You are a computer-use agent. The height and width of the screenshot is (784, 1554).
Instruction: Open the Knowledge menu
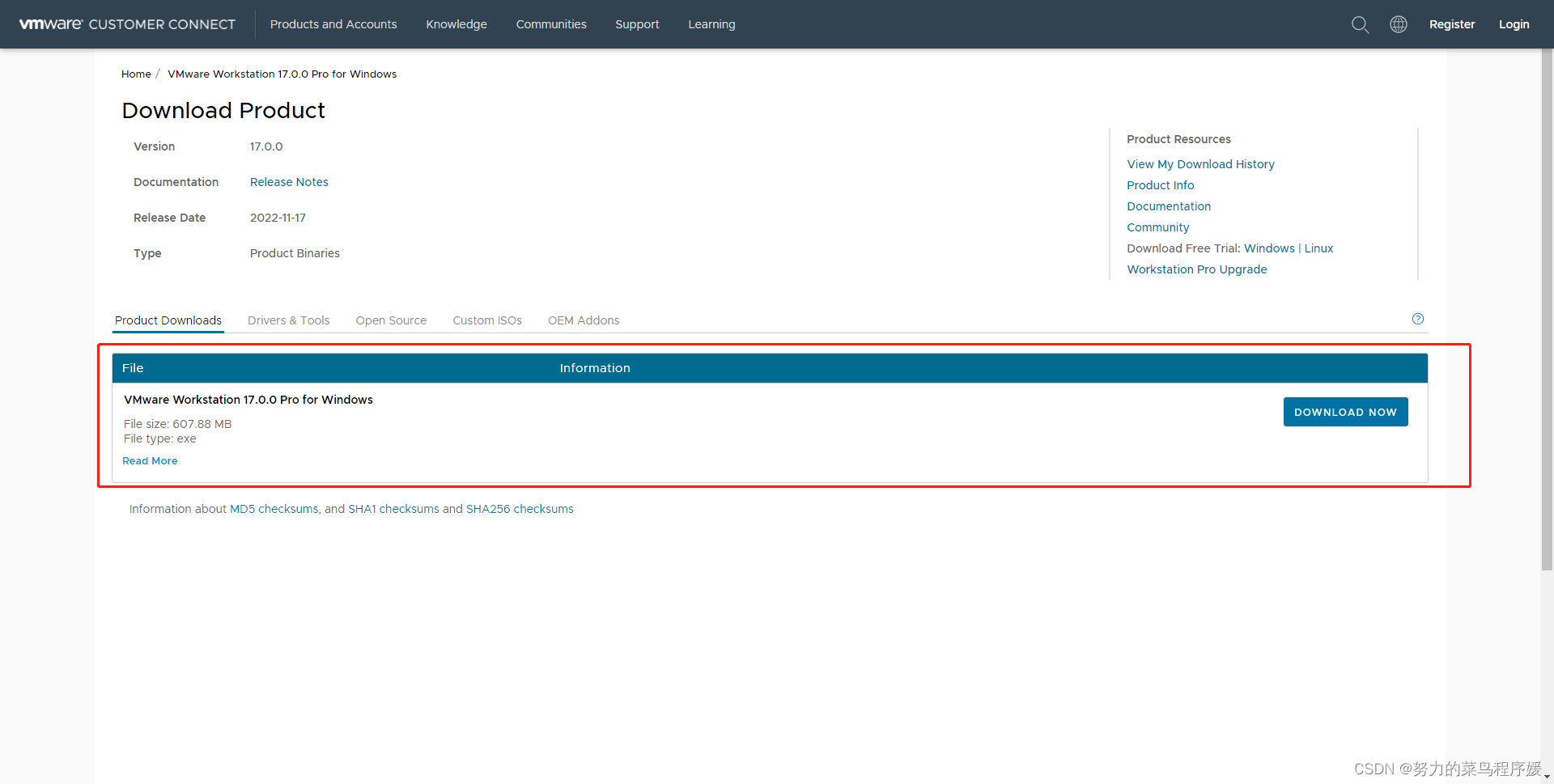pos(456,24)
